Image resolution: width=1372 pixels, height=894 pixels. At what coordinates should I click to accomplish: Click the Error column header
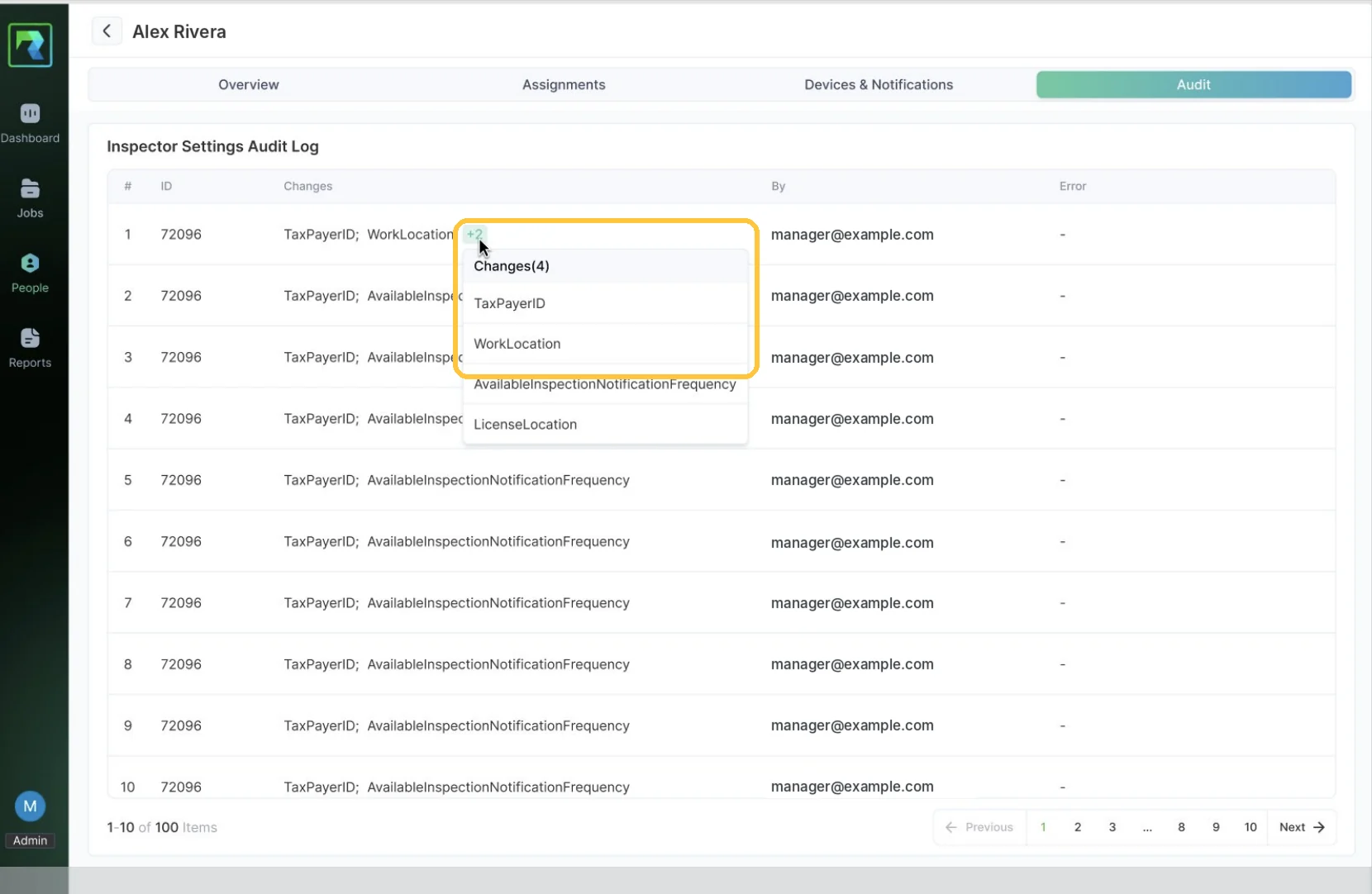coord(1072,186)
